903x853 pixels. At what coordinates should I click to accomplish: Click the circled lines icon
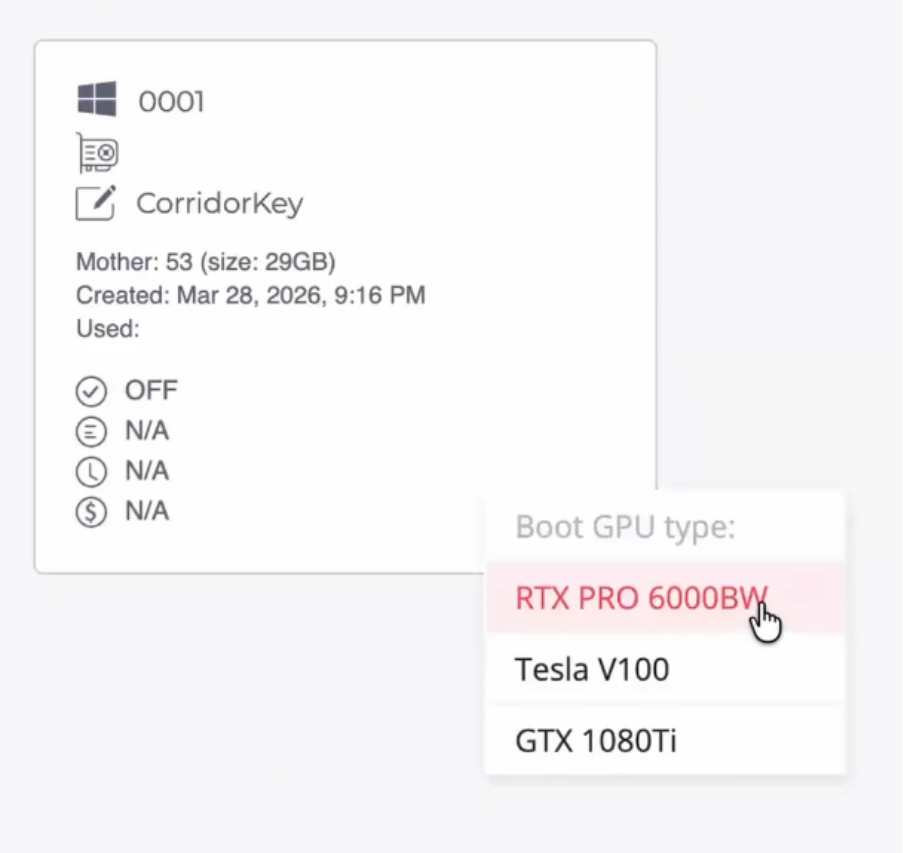[x=91, y=431]
